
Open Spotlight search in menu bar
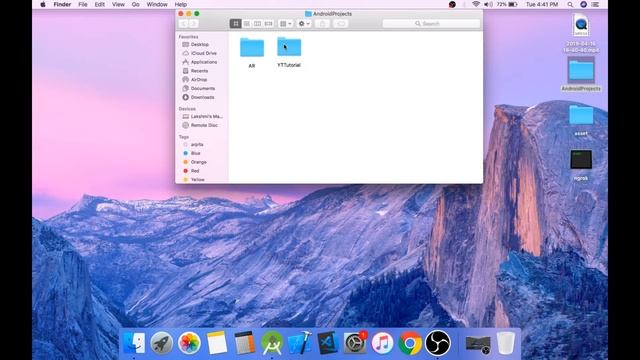pos(570,4)
